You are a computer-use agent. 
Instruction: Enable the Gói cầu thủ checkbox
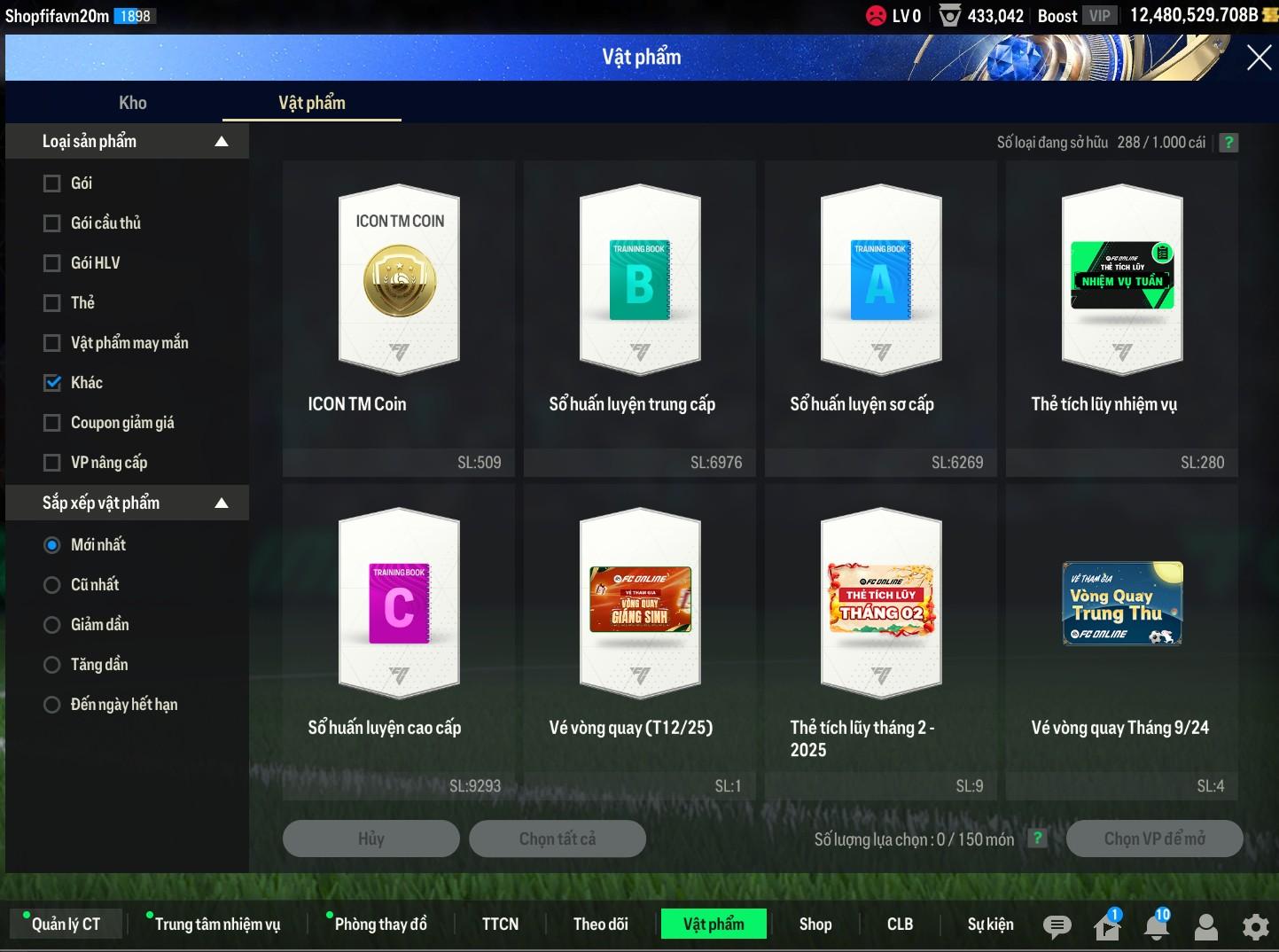coord(52,223)
